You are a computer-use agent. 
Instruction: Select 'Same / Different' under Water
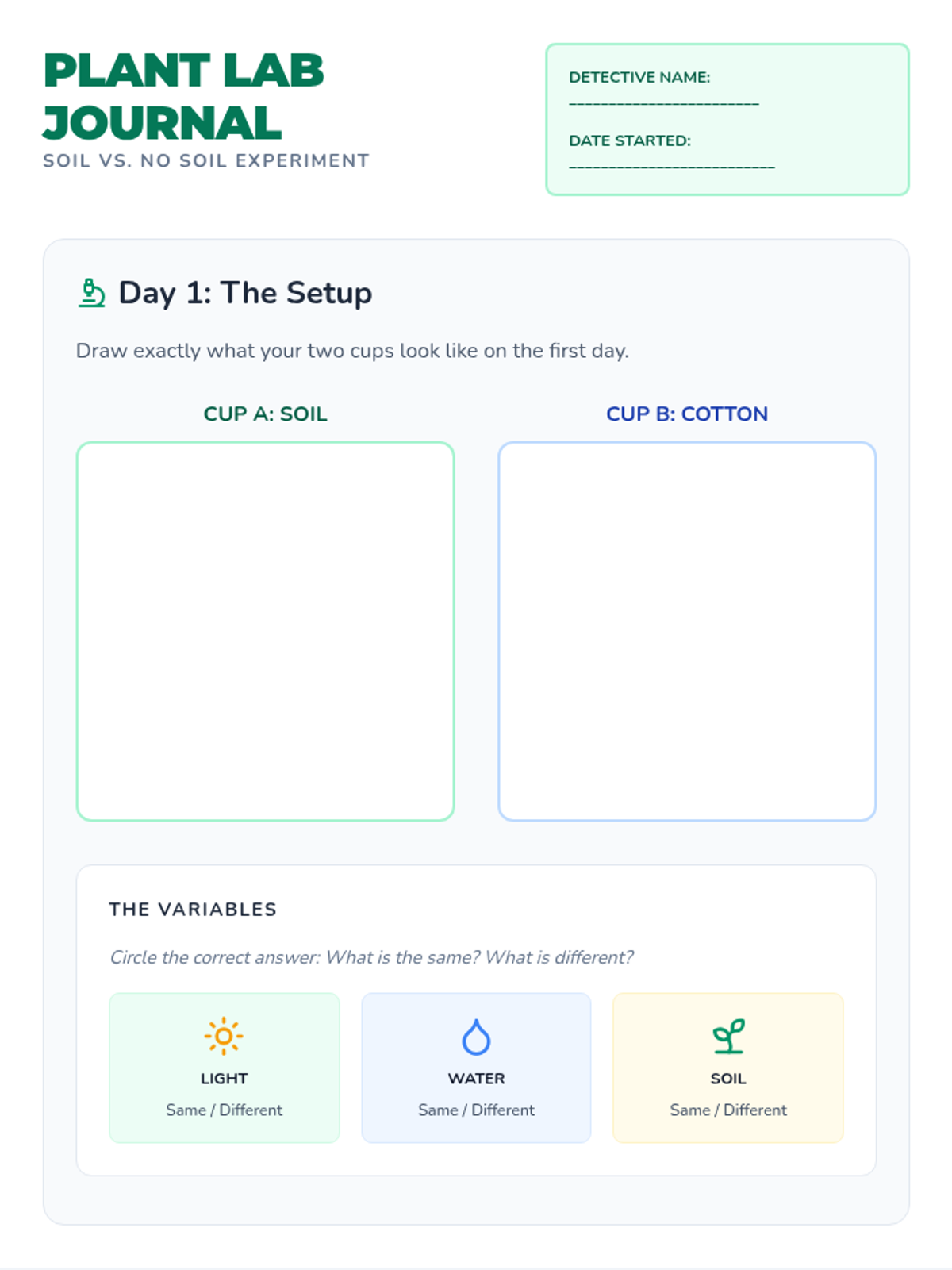coord(476,1110)
